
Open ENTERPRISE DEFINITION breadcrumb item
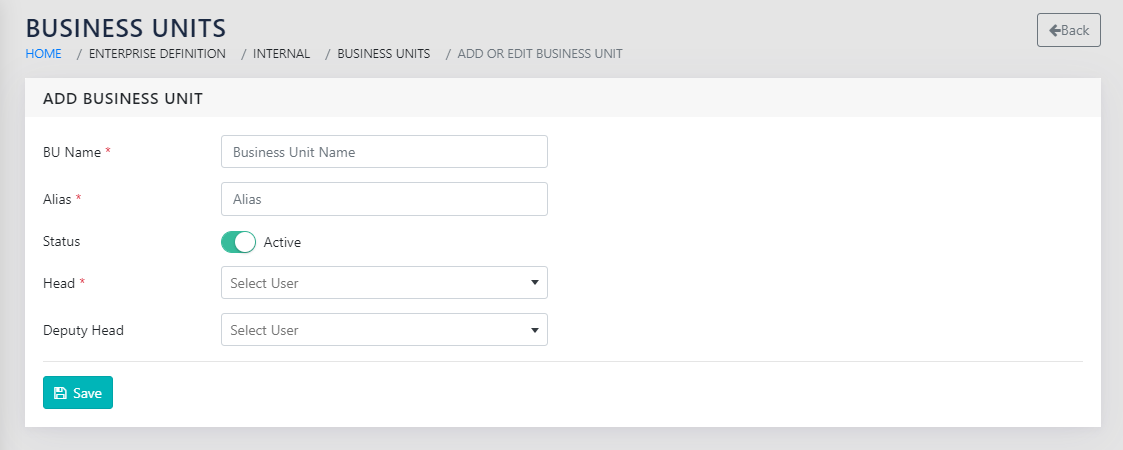[x=157, y=54]
